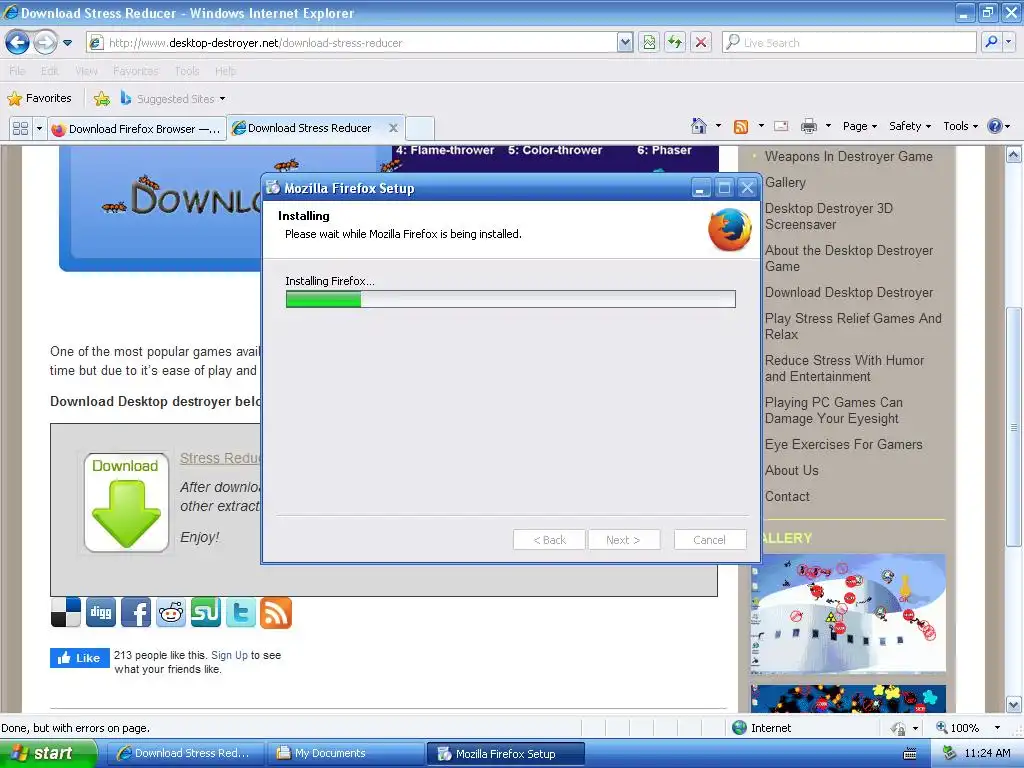
Task: Click the Compatibility View icon in address bar
Action: (x=649, y=42)
